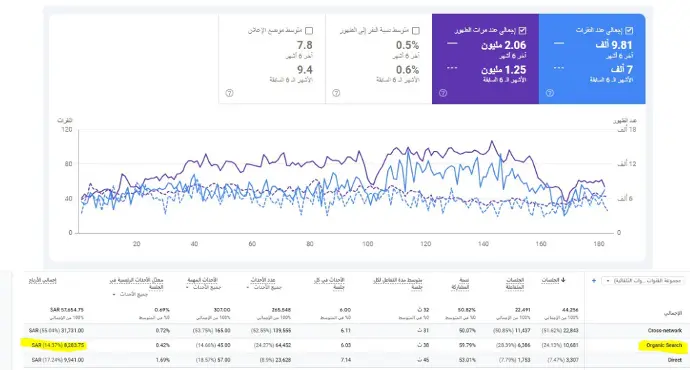Click Organic Search key events 45.00

tap(223, 345)
